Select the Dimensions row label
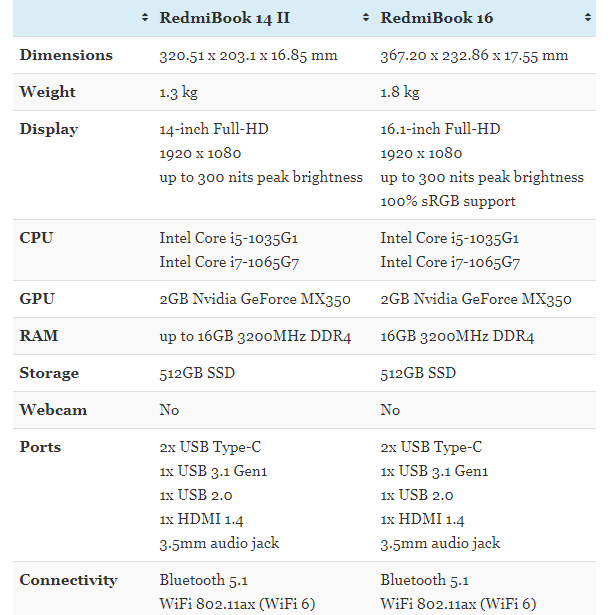This screenshot has width=611, height=615. pyautogui.click(x=66, y=55)
